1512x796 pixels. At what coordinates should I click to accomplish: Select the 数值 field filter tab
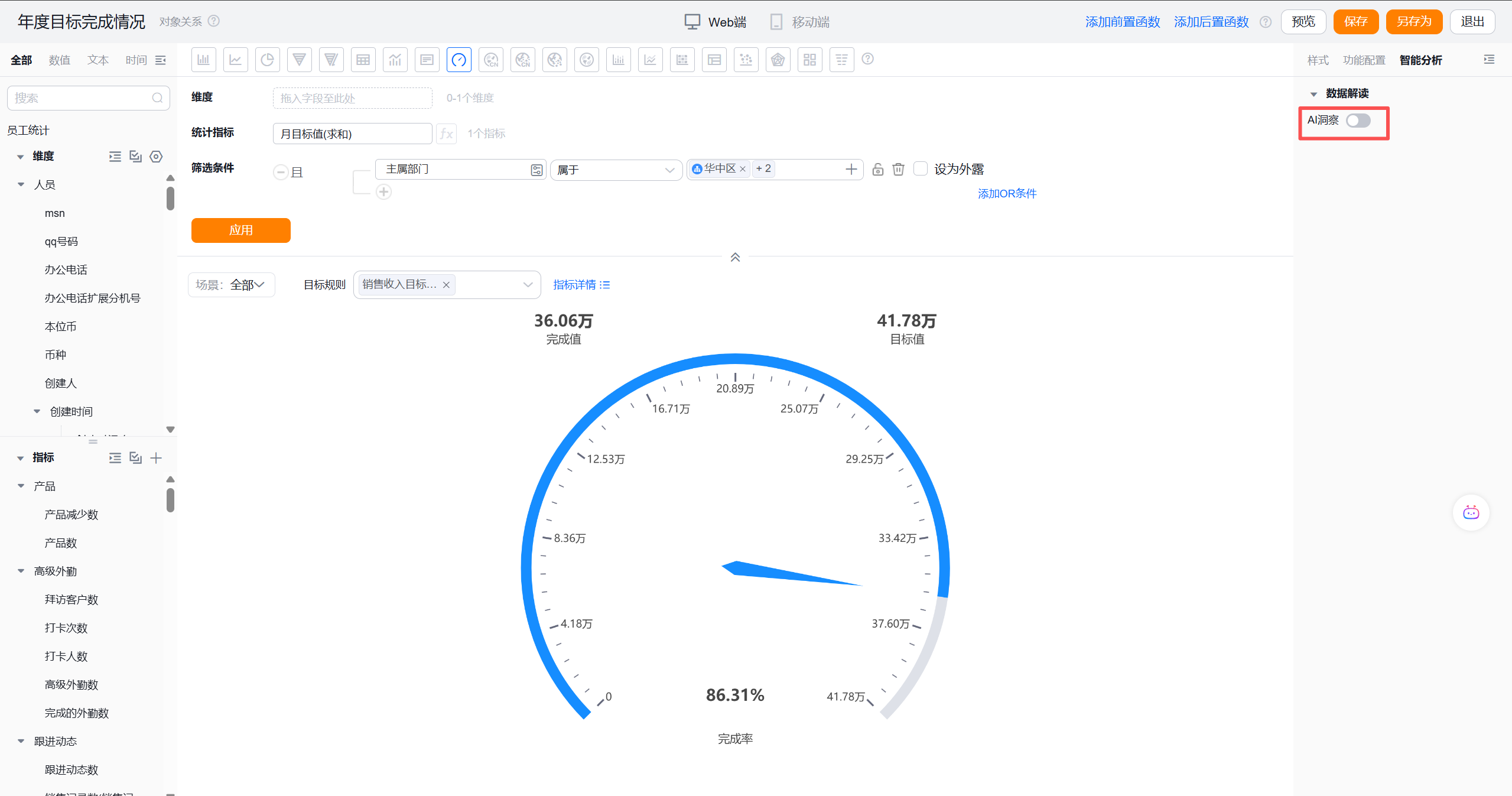[59, 60]
